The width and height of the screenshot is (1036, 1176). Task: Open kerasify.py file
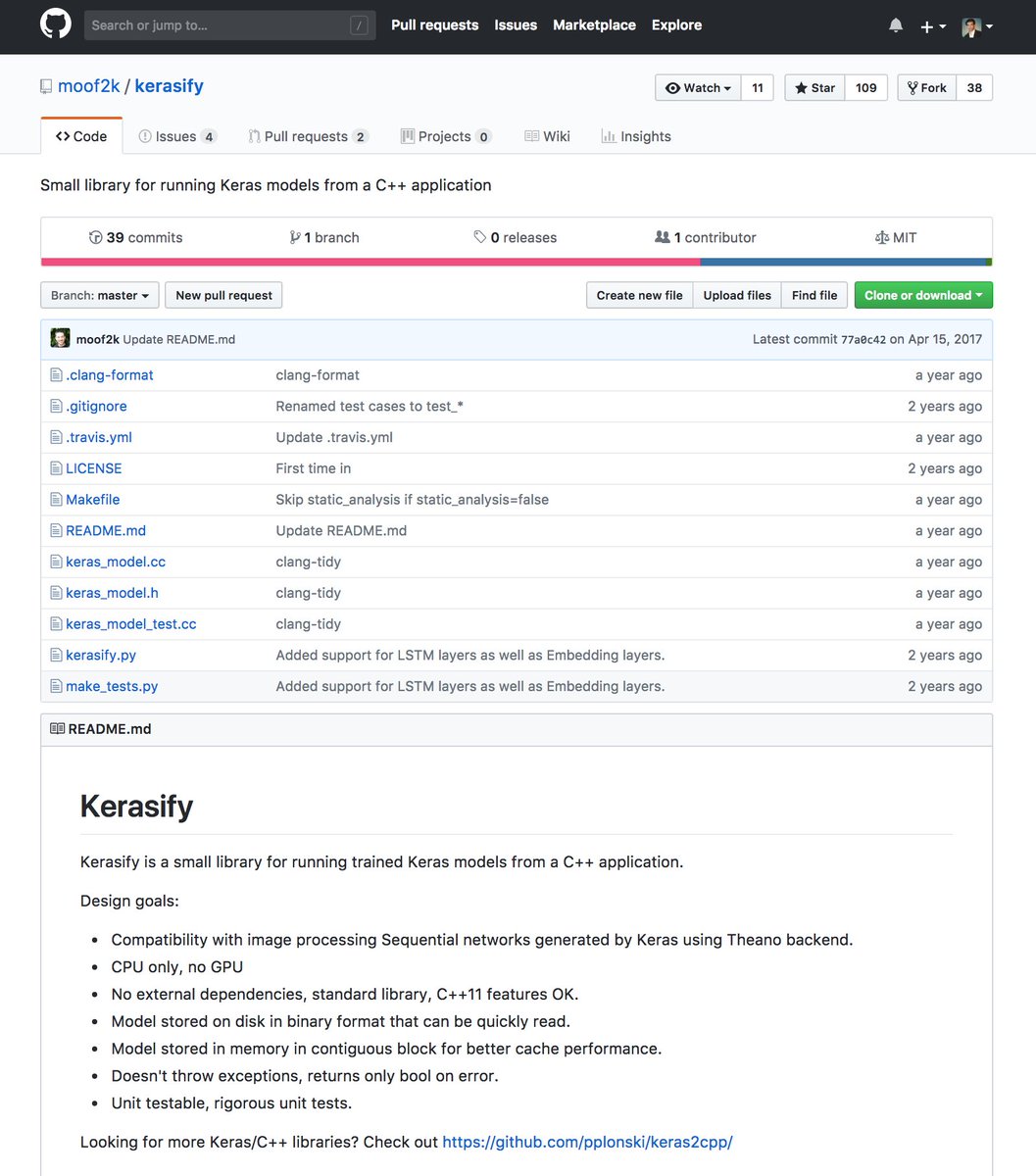click(x=101, y=655)
